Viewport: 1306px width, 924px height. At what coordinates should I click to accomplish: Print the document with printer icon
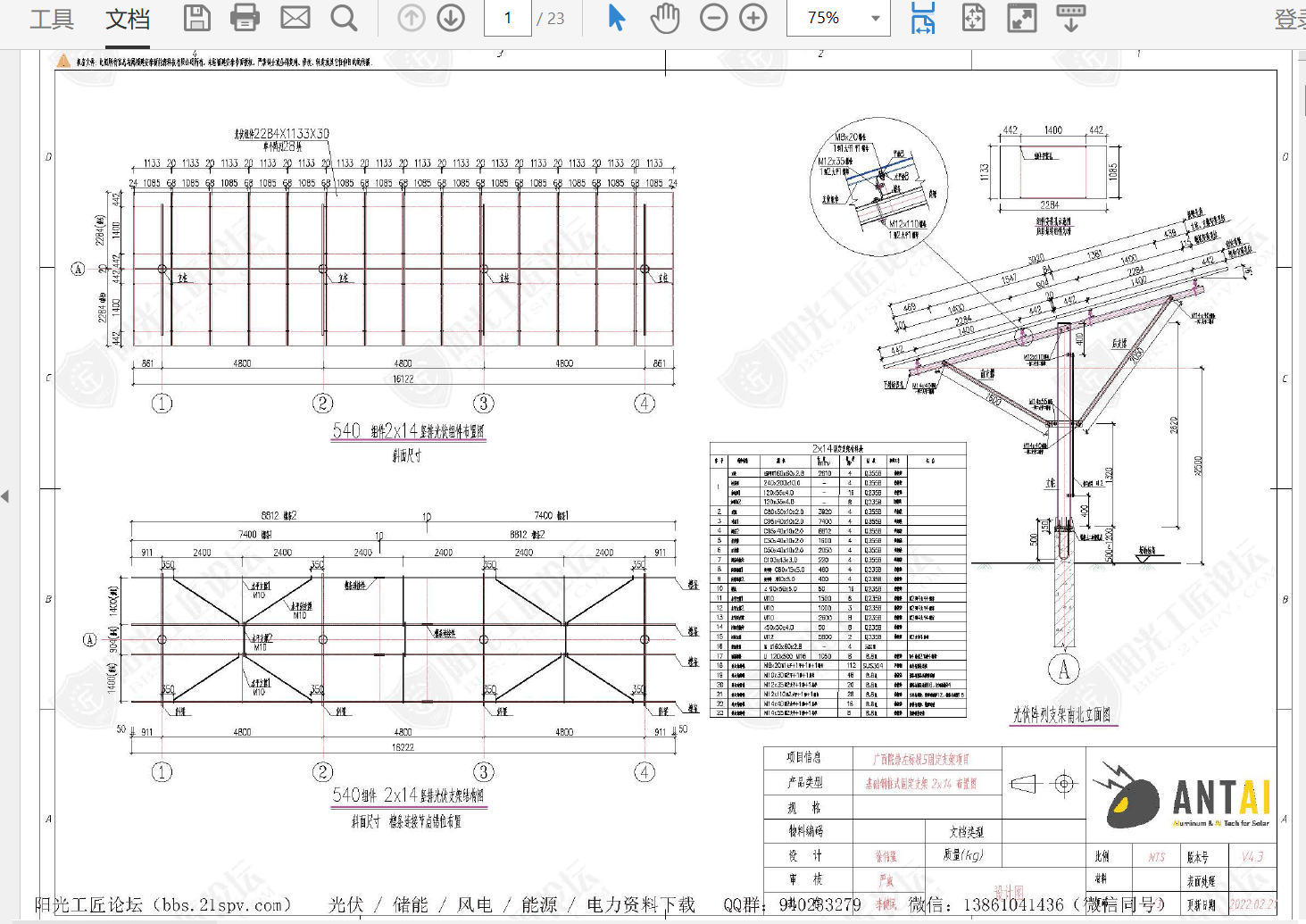pos(245,18)
